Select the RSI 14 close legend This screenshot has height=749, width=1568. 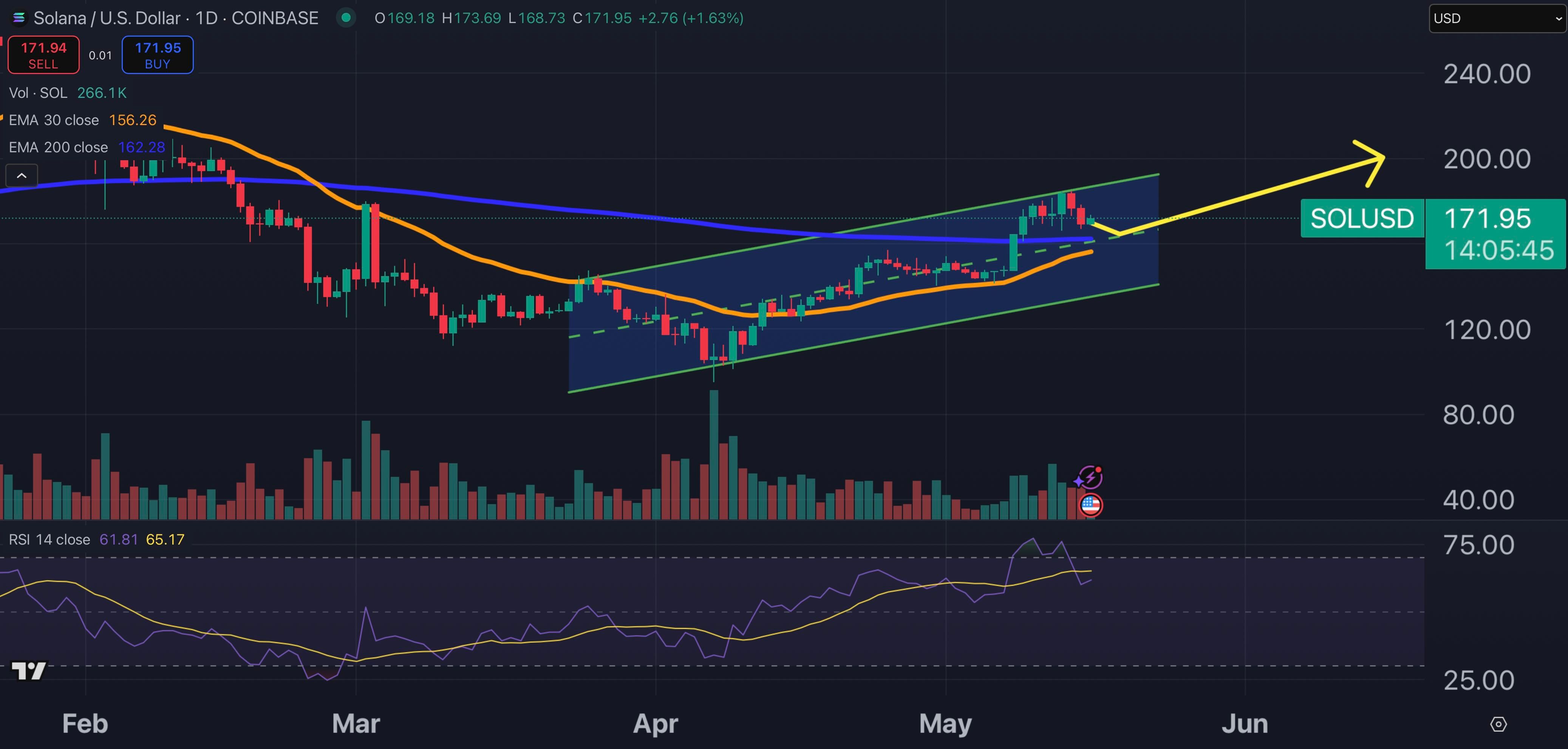pos(49,540)
